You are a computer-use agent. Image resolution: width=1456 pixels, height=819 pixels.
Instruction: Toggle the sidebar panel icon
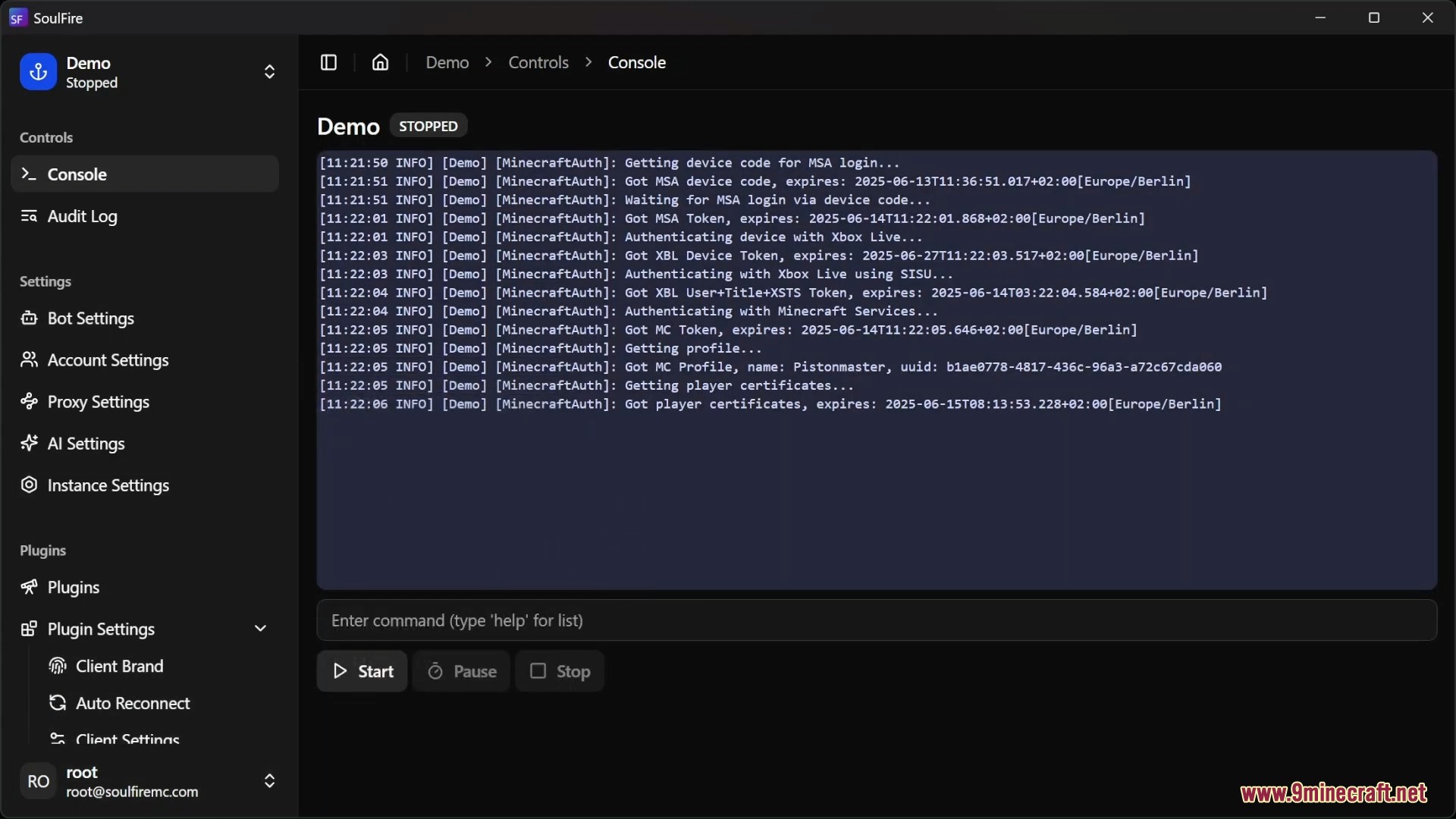pyautogui.click(x=328, y=62)
